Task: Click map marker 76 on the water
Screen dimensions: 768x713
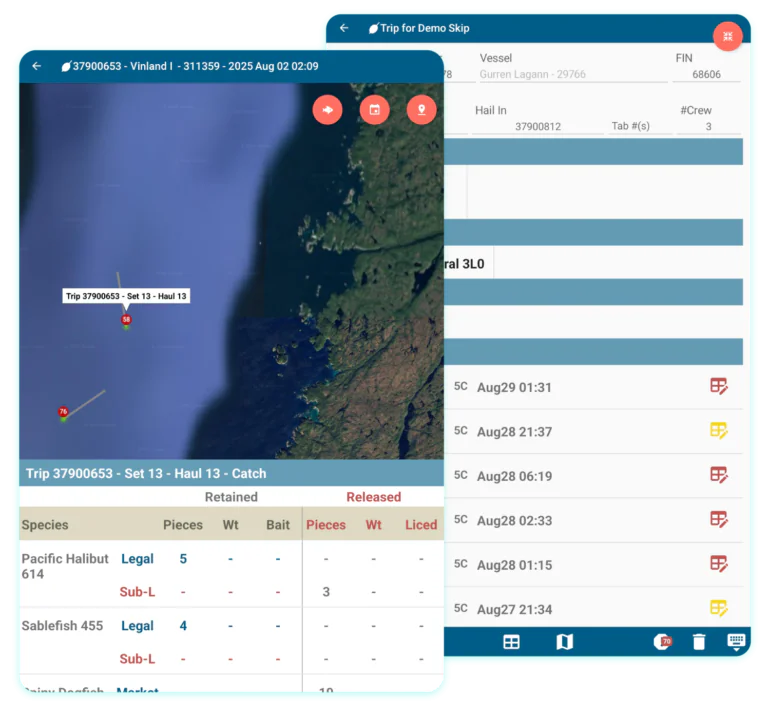Action: (63, 412)
